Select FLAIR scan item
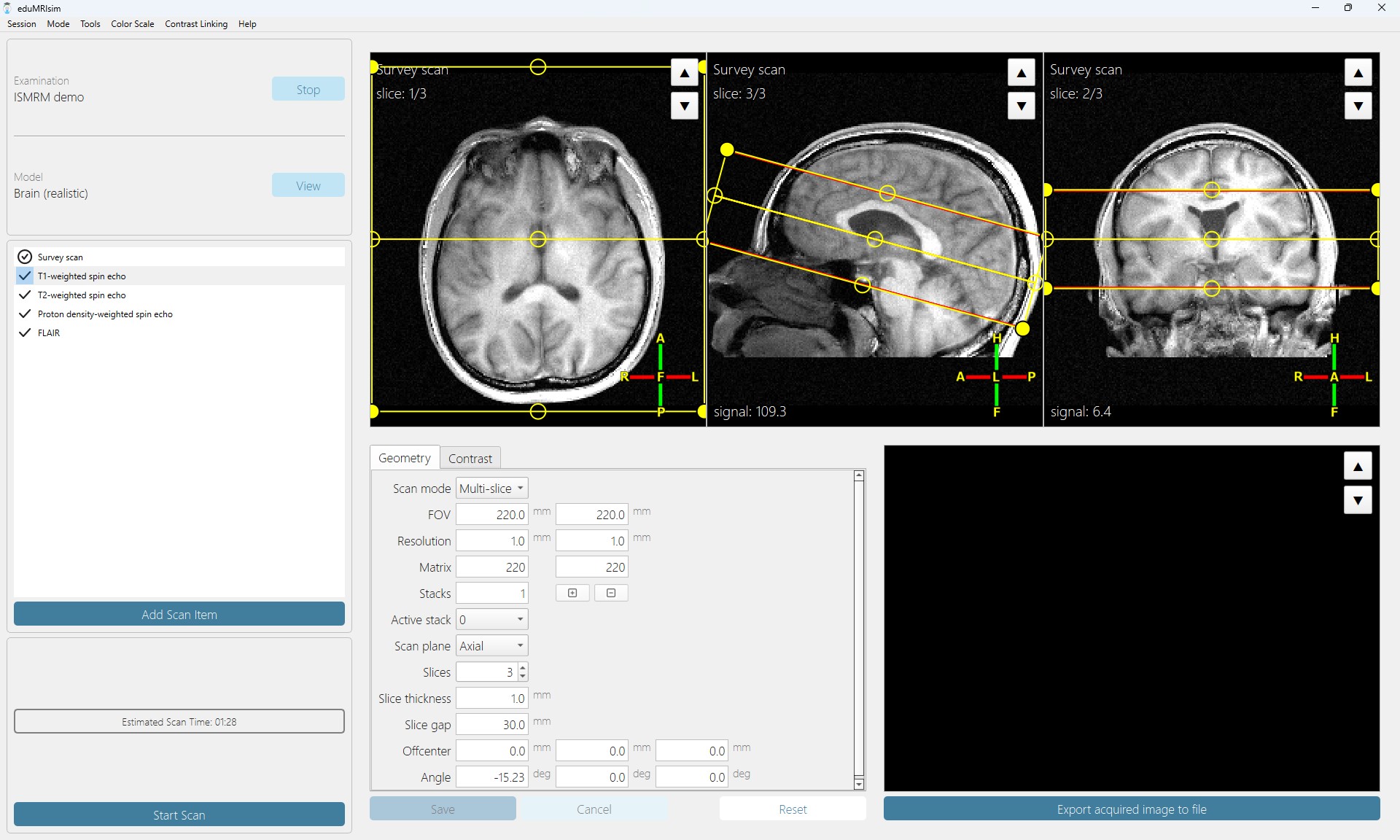1400x840 pixels. click(x=179, y=332)
